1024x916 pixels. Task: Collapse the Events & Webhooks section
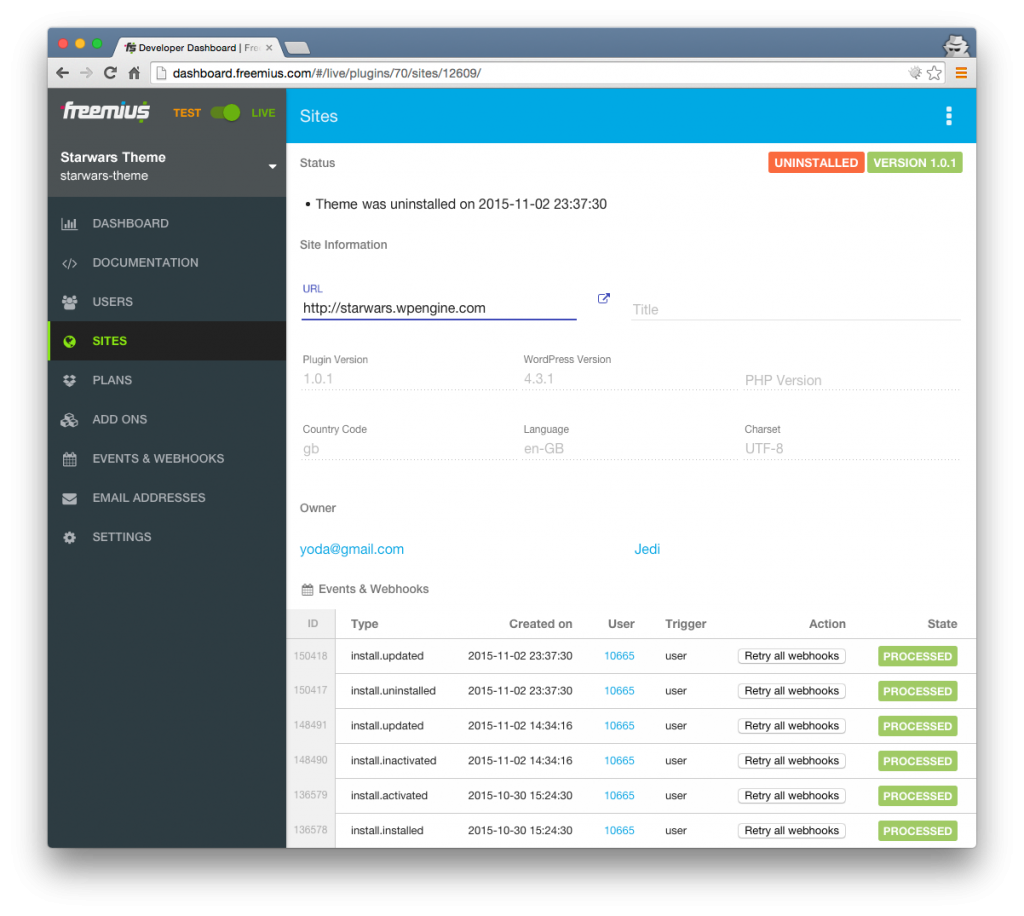click(x=373, y=589)
